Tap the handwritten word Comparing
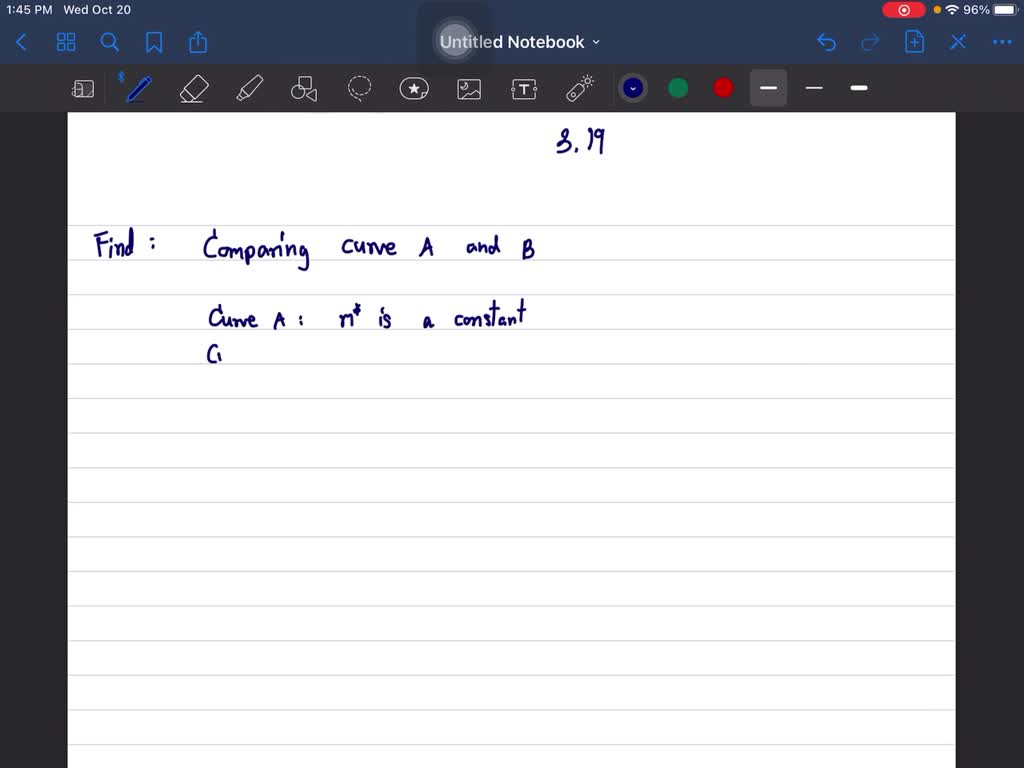 pos(256,249)
